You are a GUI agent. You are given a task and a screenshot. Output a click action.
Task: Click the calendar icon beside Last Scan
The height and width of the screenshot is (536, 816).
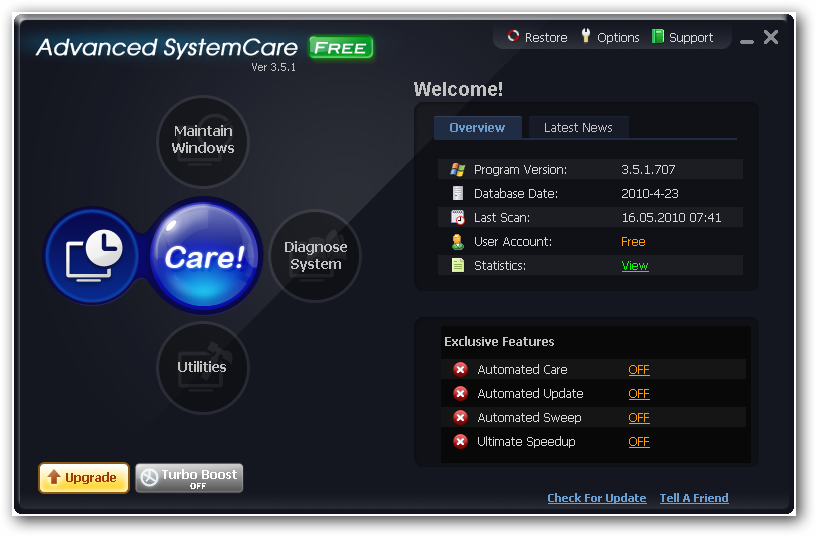tap(457, 217)
